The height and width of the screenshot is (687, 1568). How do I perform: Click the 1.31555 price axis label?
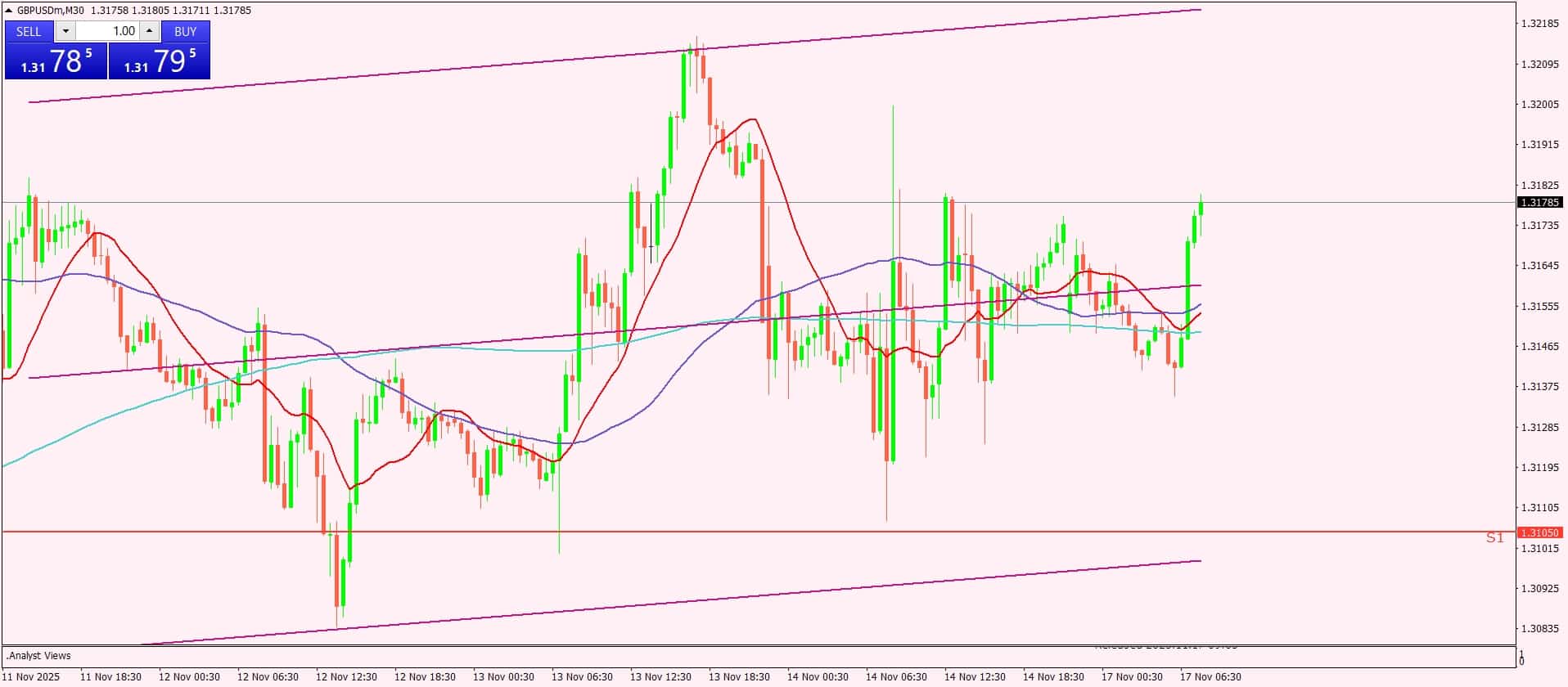1539,307
